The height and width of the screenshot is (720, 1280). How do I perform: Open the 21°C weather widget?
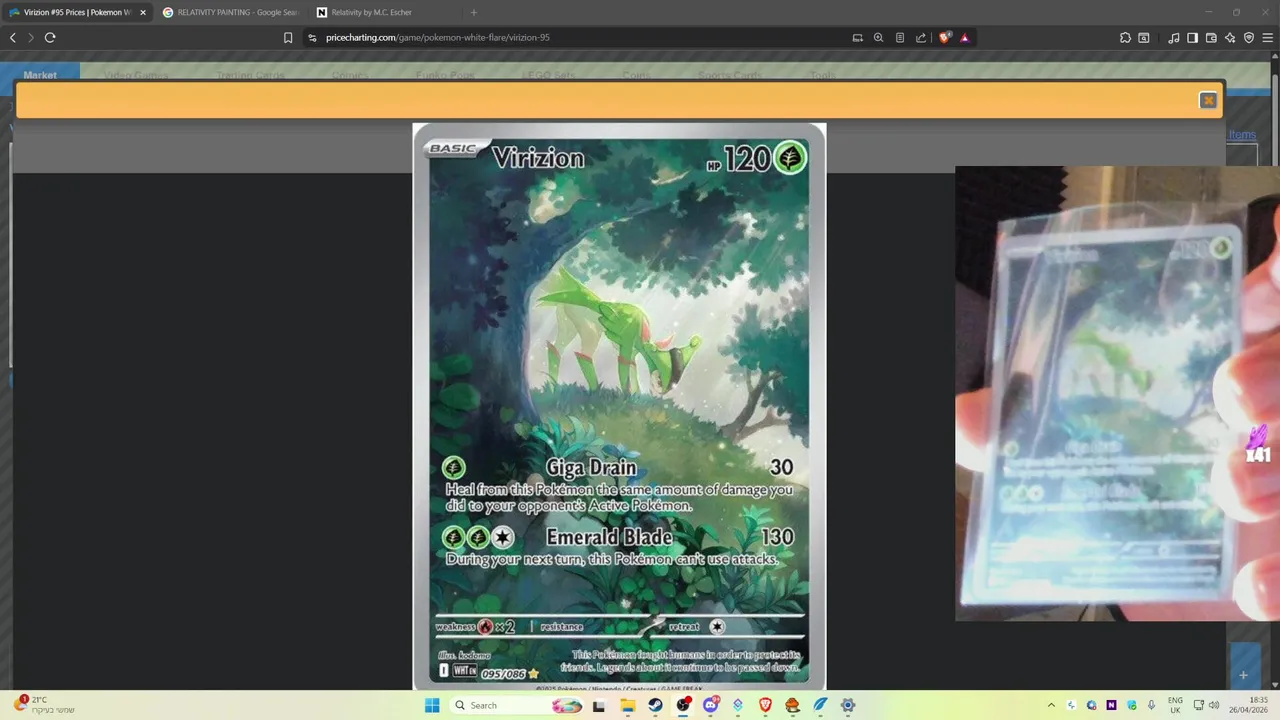pyautogui.click(x=44, y=705)
